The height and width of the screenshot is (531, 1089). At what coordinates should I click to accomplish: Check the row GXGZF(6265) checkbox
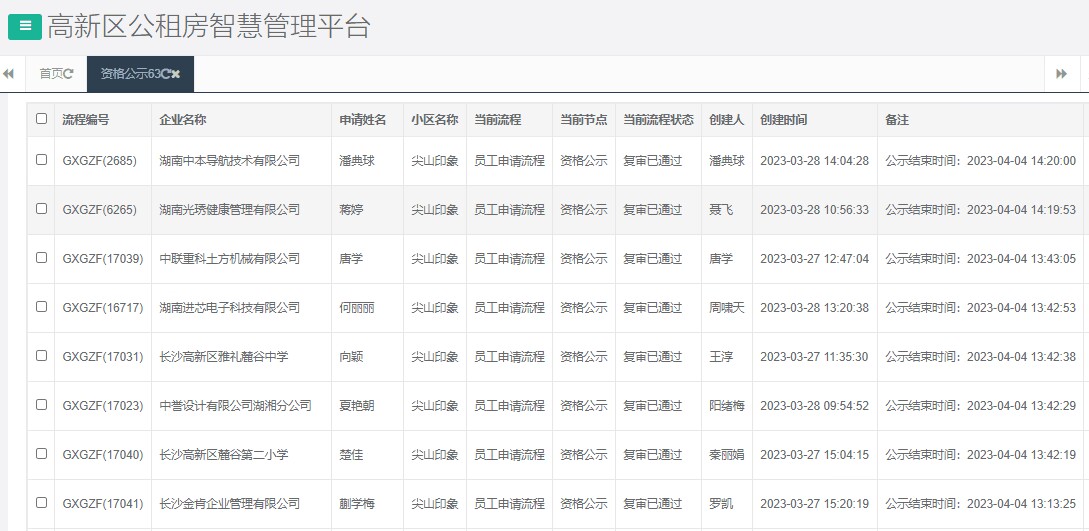tap(42, 208)
